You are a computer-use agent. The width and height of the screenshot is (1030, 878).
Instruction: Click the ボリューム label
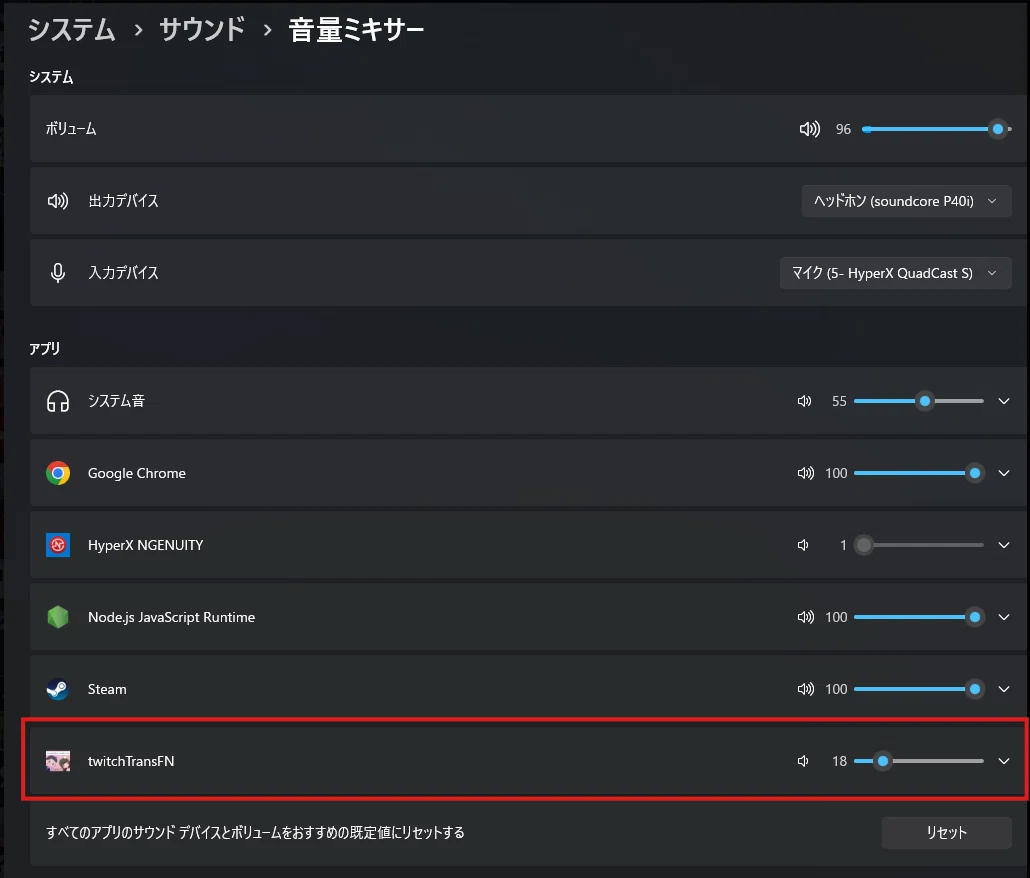tap(71, 129)
